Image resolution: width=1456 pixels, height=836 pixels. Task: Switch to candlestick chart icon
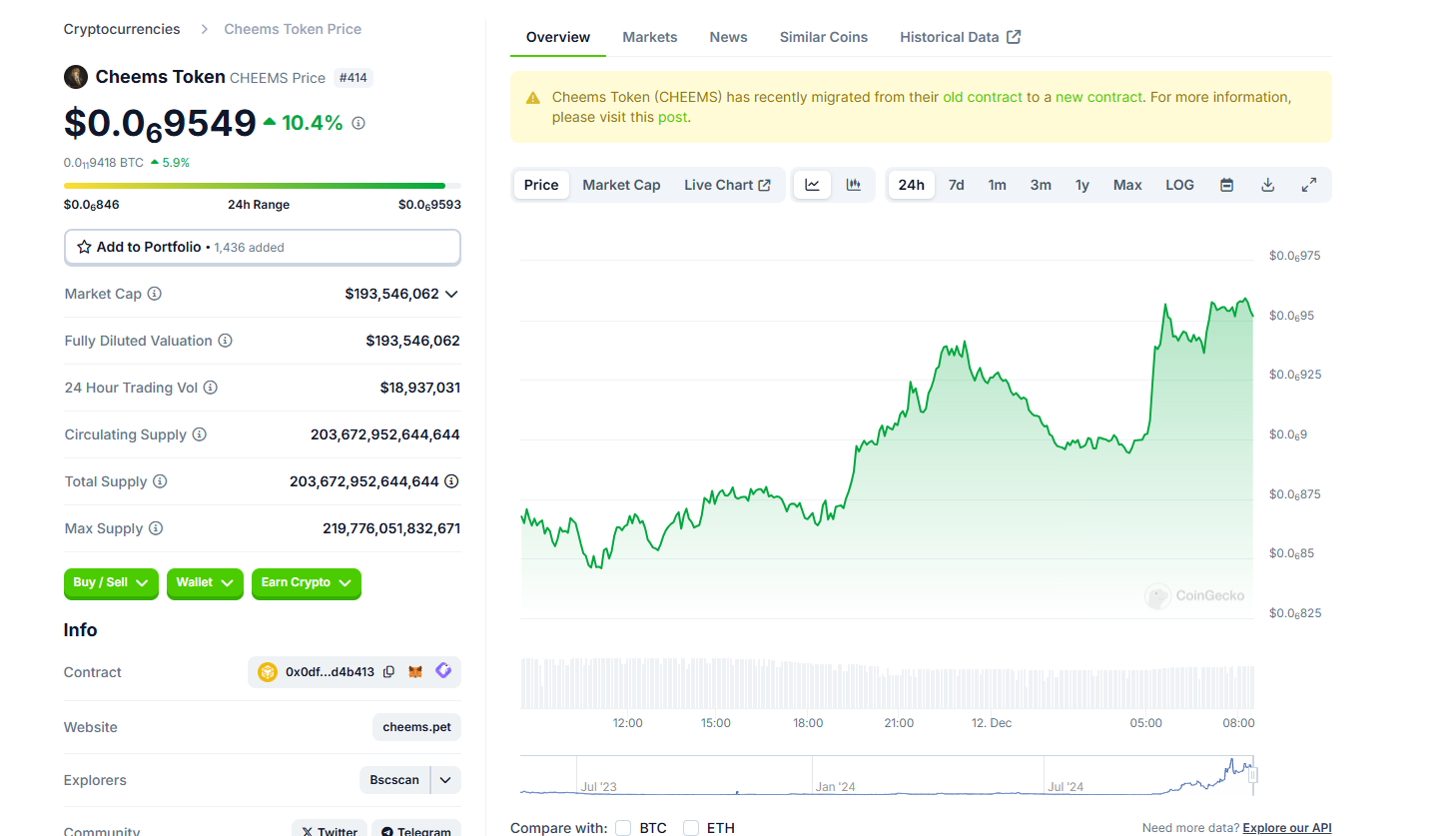pos(854,185)
